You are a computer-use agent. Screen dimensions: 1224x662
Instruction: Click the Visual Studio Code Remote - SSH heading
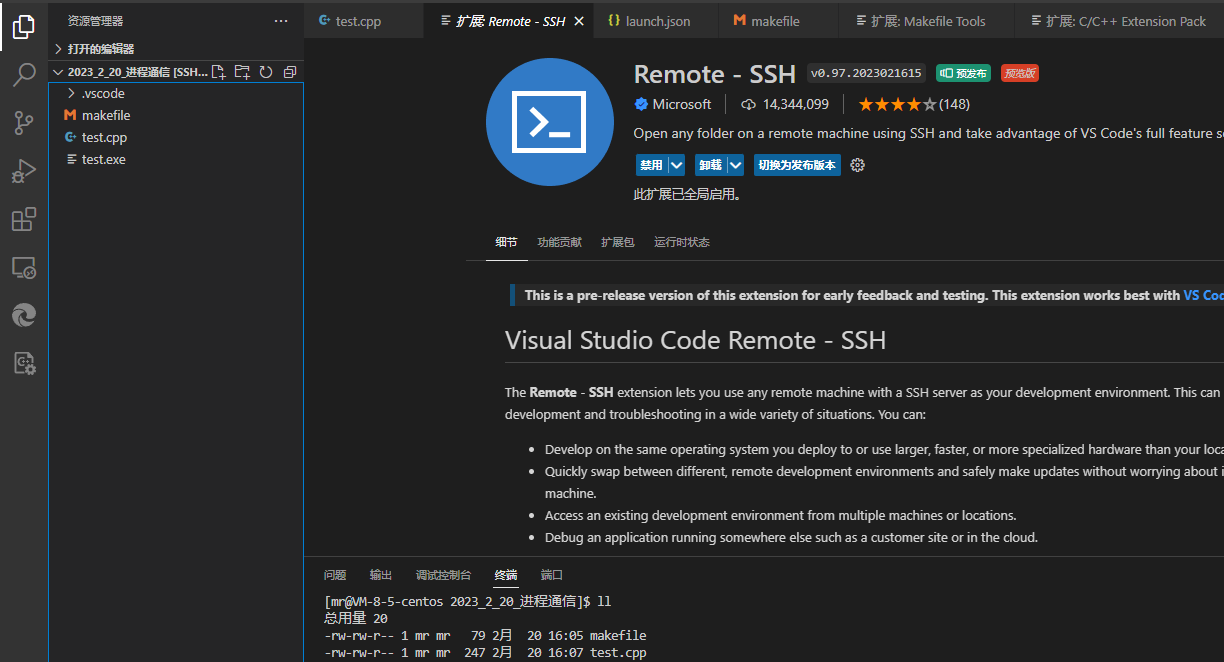pos(696,340)
